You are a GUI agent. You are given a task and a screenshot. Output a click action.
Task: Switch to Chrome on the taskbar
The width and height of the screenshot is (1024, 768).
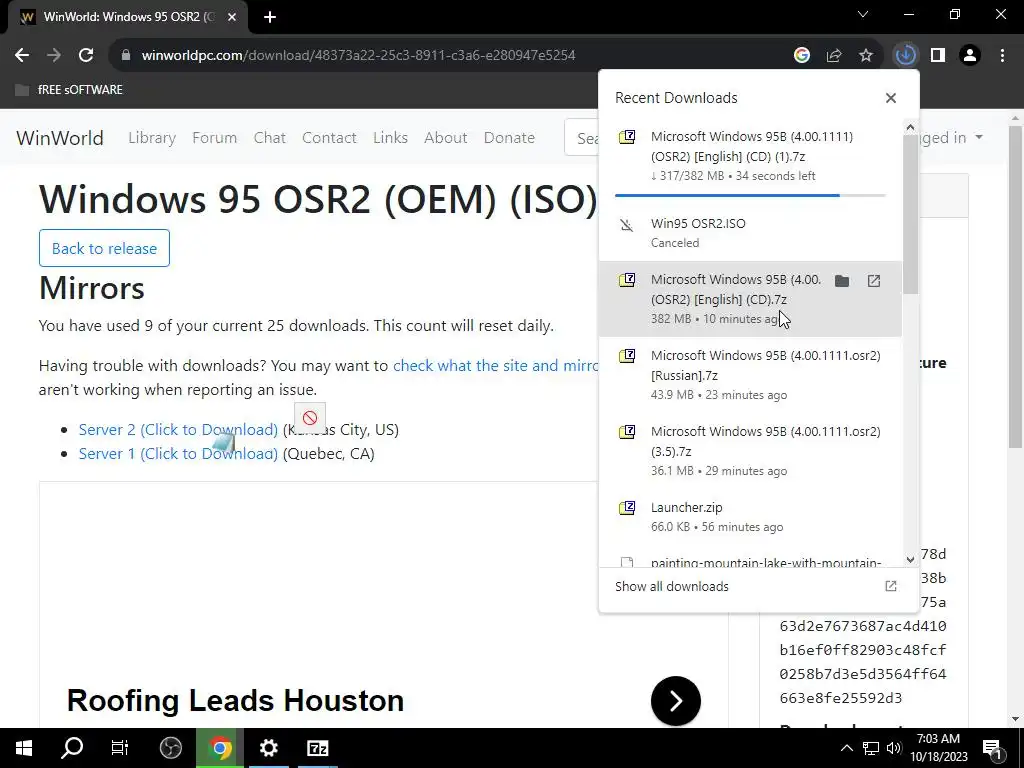click(220, 748)
